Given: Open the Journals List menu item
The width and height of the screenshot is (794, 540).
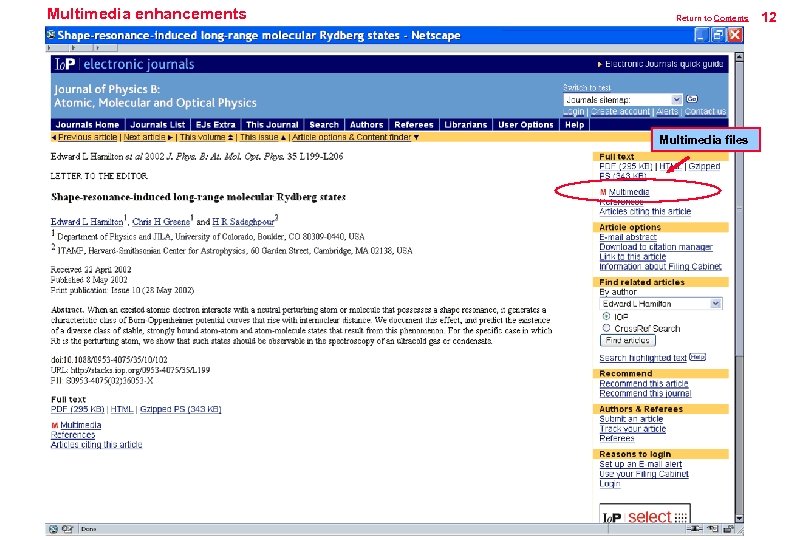Looking at the screenshot, I should pos(157,125).
